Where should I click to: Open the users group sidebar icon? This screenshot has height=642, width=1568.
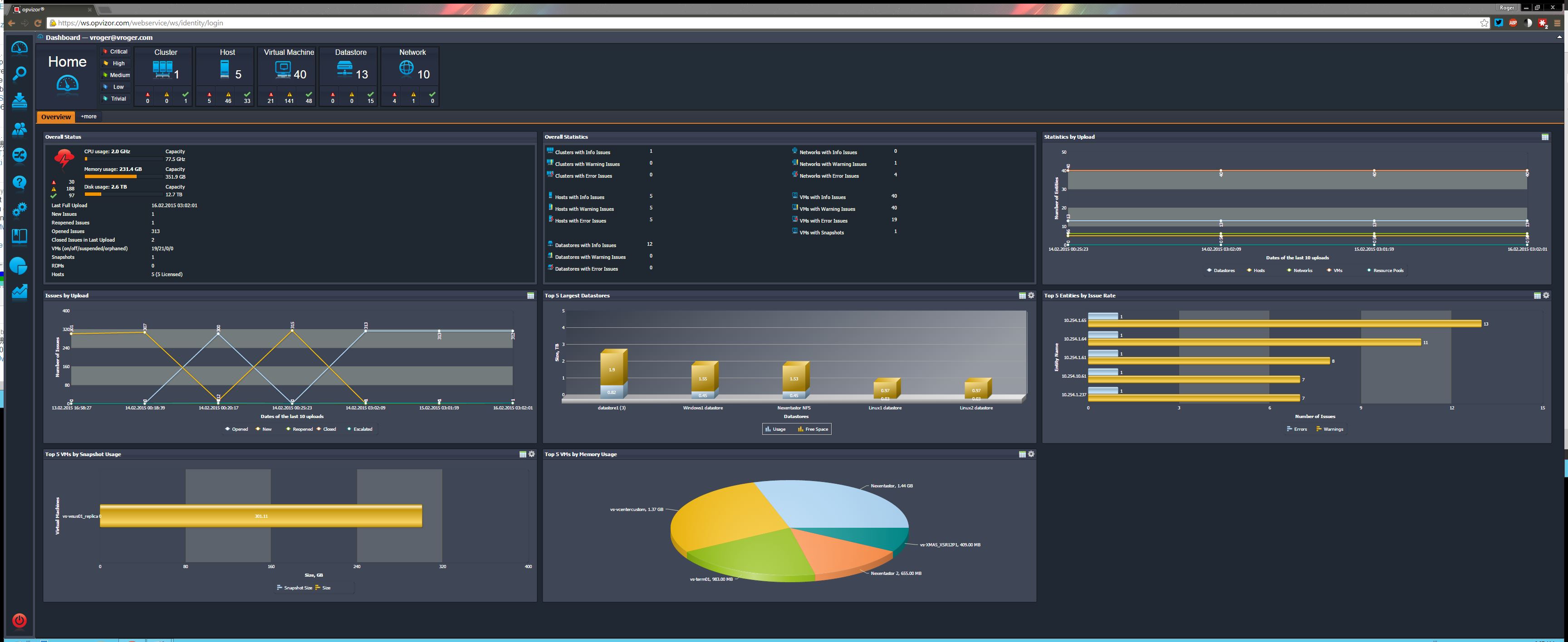(x=20, y=128)
